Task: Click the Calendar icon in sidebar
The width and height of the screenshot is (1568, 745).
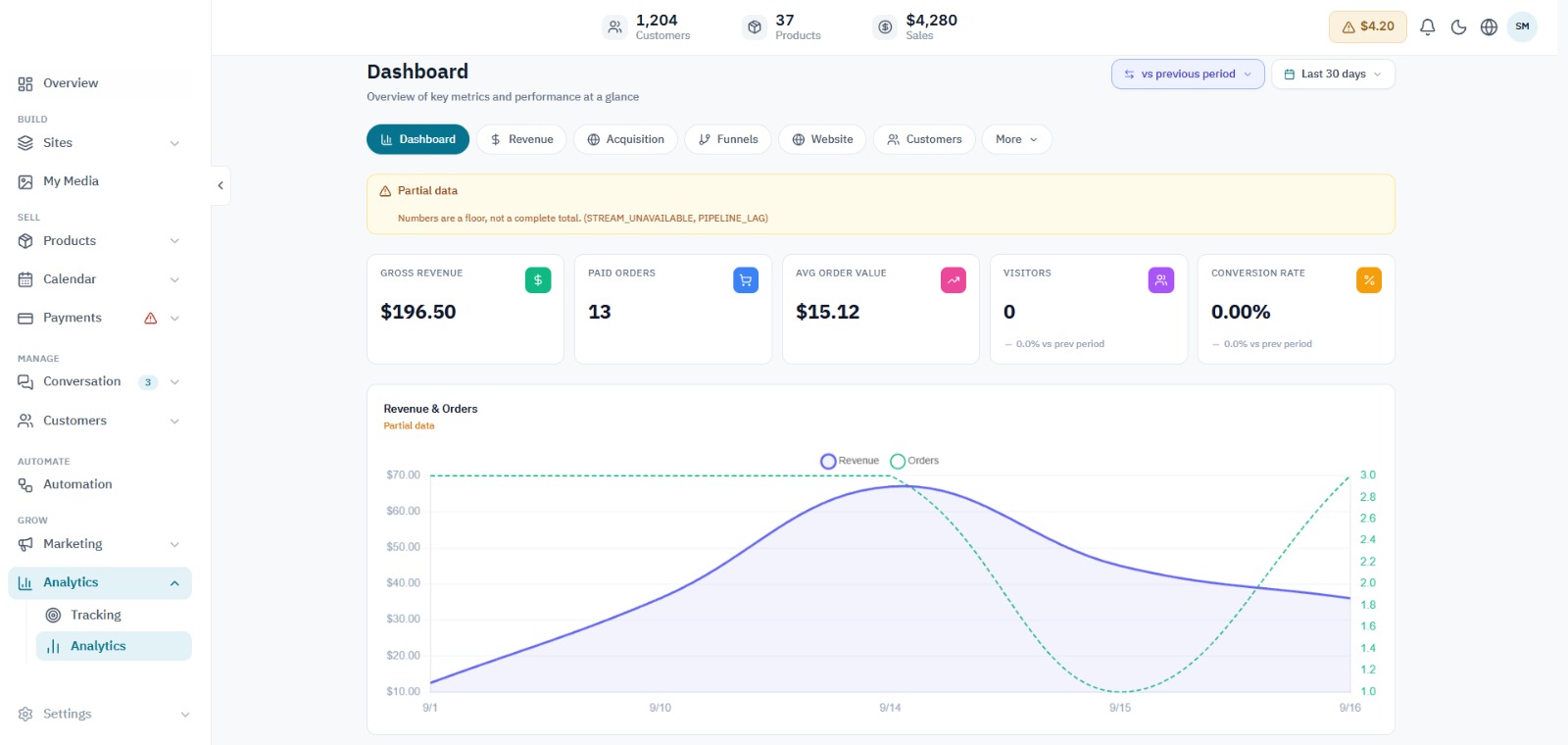Action: pos(25,279)
